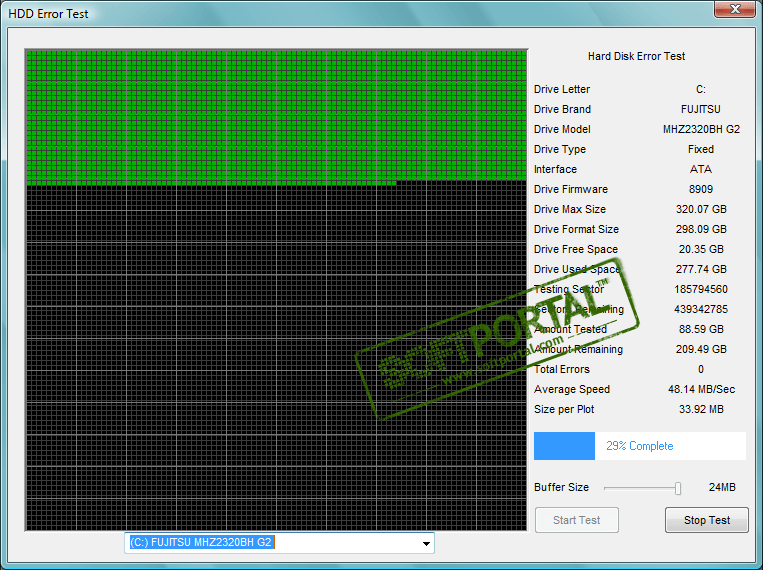763x570 pixels.
Task: Click the disabled Start Test button
Action: point(577,520)
